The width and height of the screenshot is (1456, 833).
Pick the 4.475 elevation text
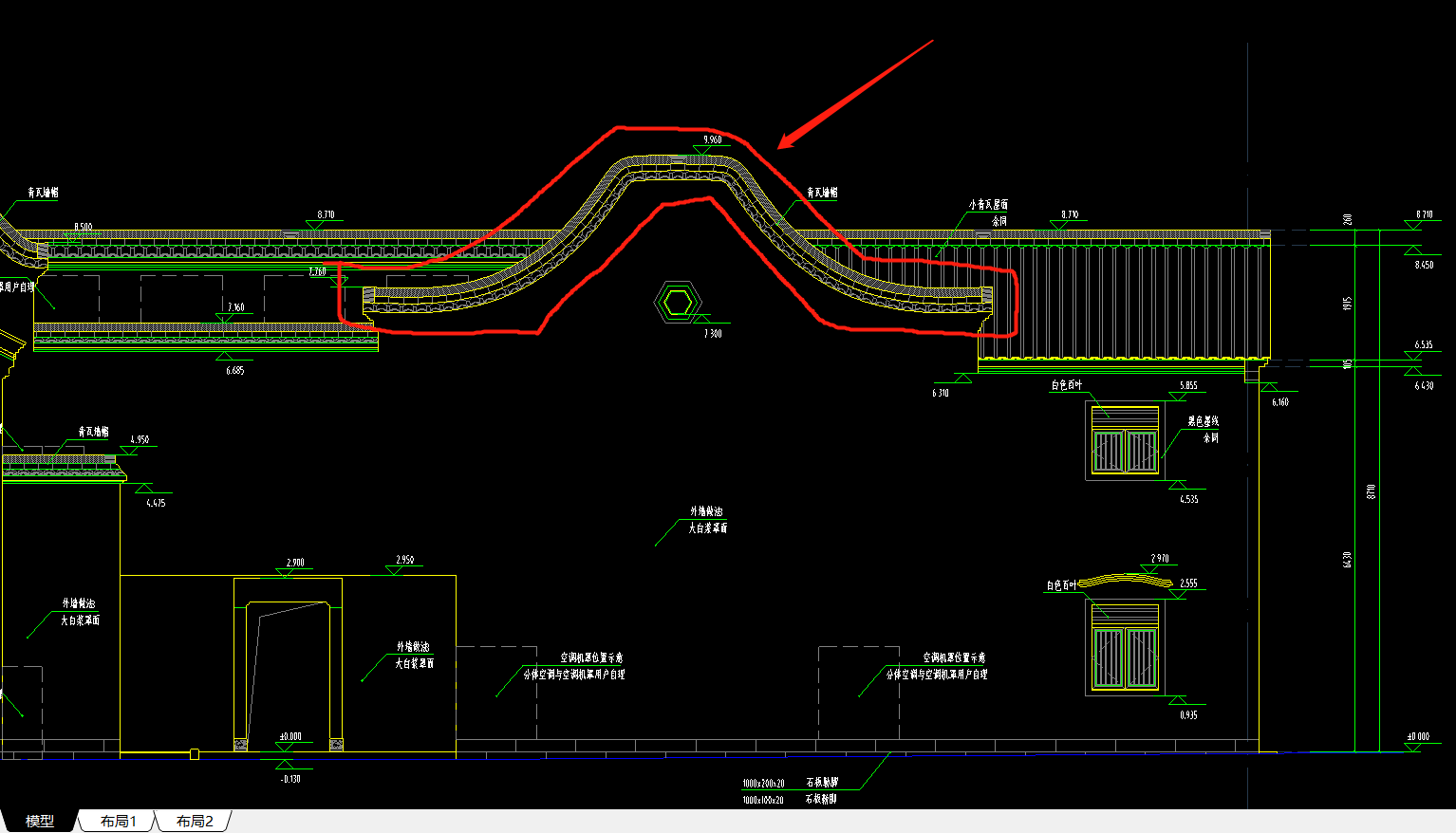click(156, 504)
